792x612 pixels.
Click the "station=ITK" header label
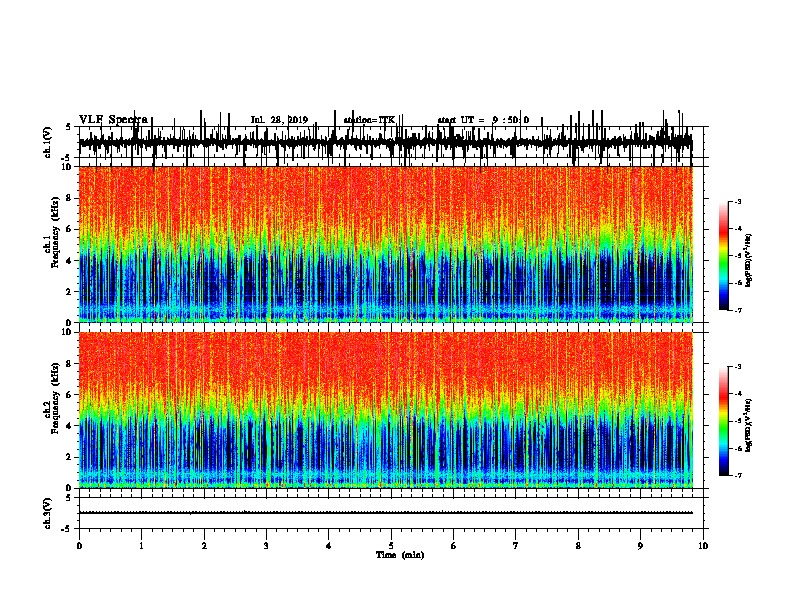point(369,120)
